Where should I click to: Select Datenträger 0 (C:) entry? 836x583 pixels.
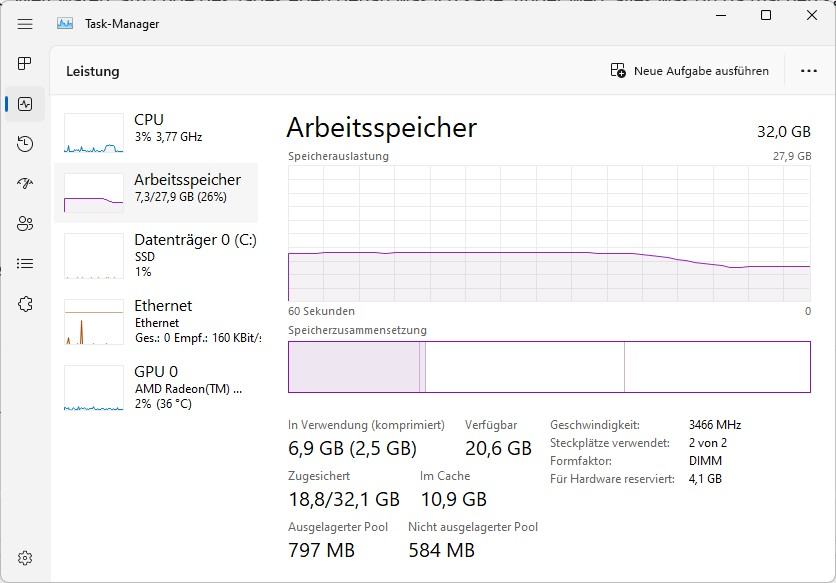(x=156, y=255)
